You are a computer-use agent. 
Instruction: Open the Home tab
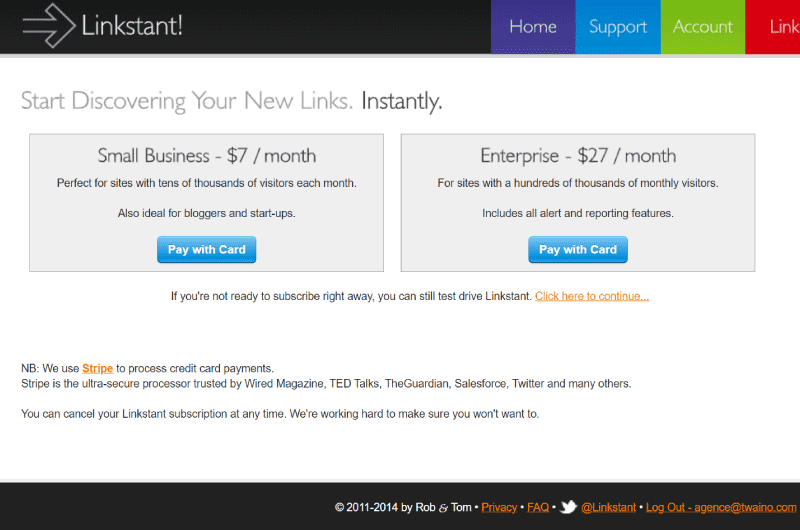(533, 27)
